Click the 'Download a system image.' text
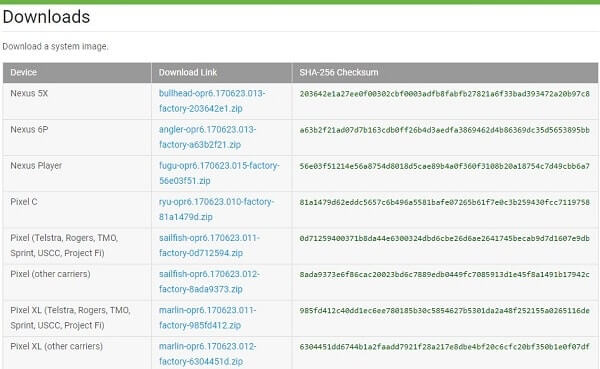The height and width of the screenshot is (369, 600). coord(55,46)
